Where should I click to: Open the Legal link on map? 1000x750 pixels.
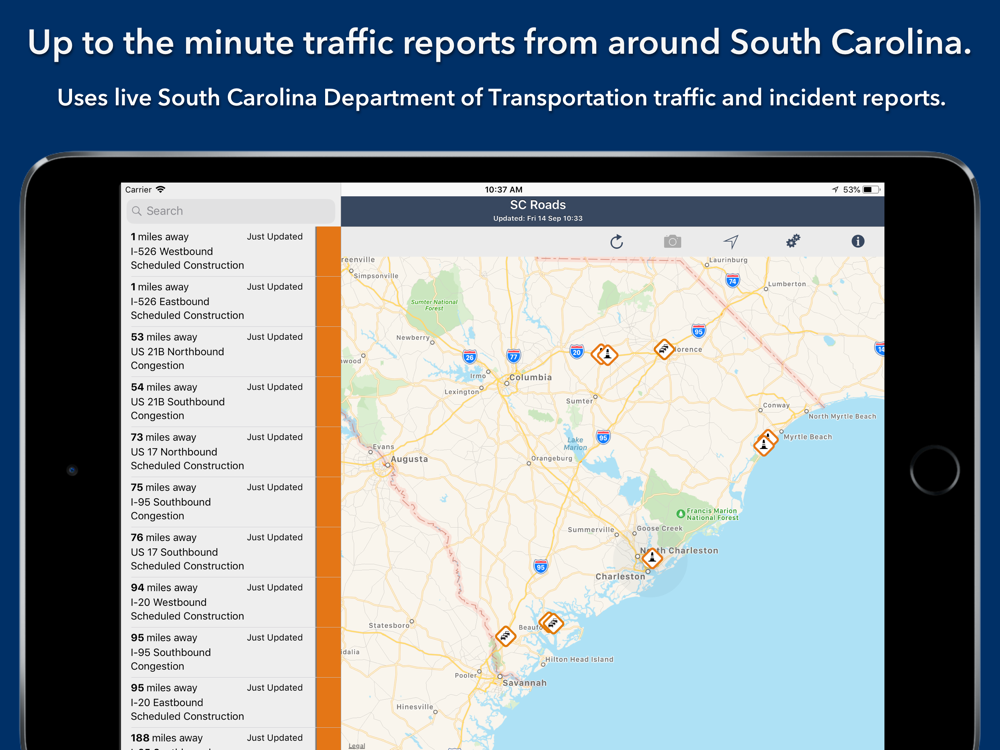357,746
